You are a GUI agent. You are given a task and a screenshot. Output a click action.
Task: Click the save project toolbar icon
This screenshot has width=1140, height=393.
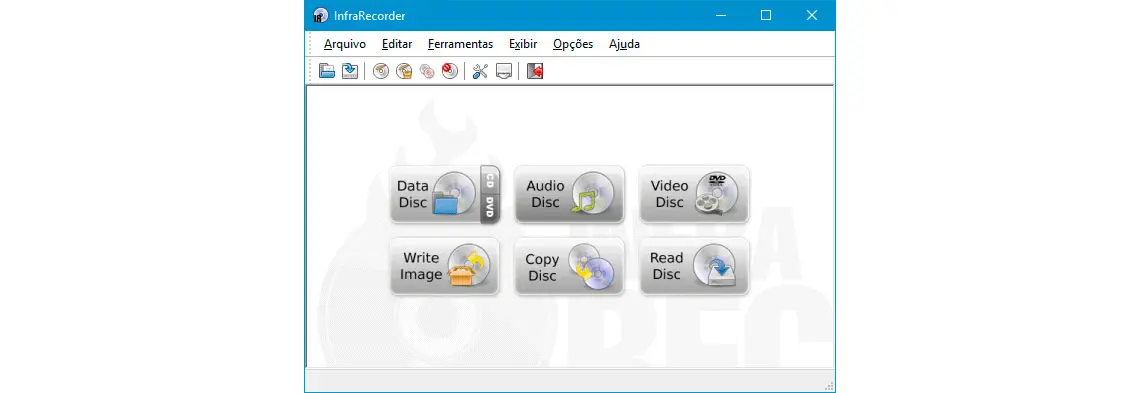(350, 70)
